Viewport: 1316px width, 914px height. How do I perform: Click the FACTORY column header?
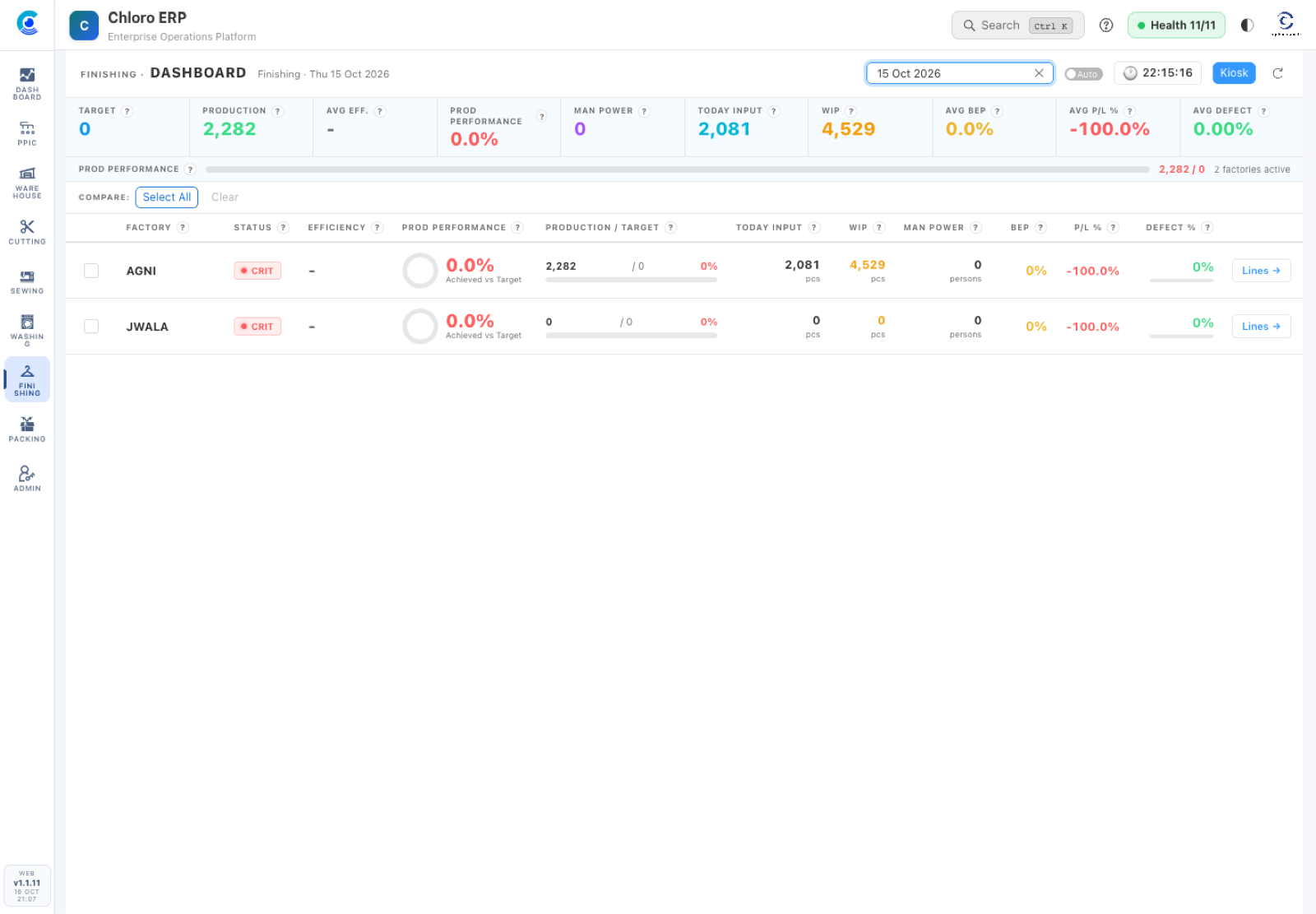pos(148,228)
